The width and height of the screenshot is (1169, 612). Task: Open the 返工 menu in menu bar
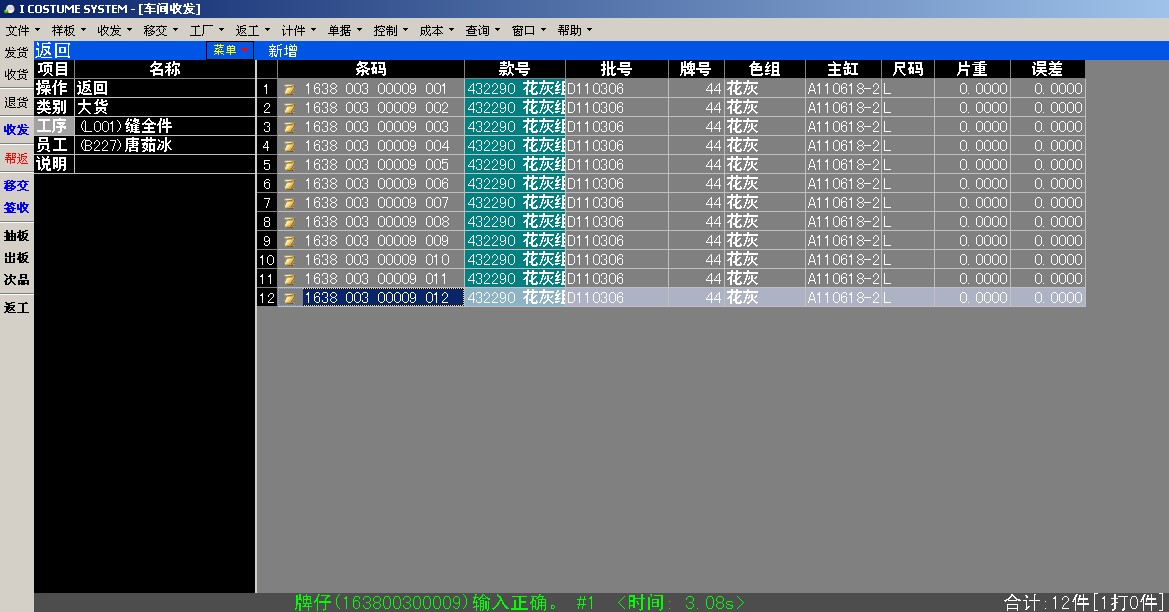pyautogui.click(x=252, y=31)
